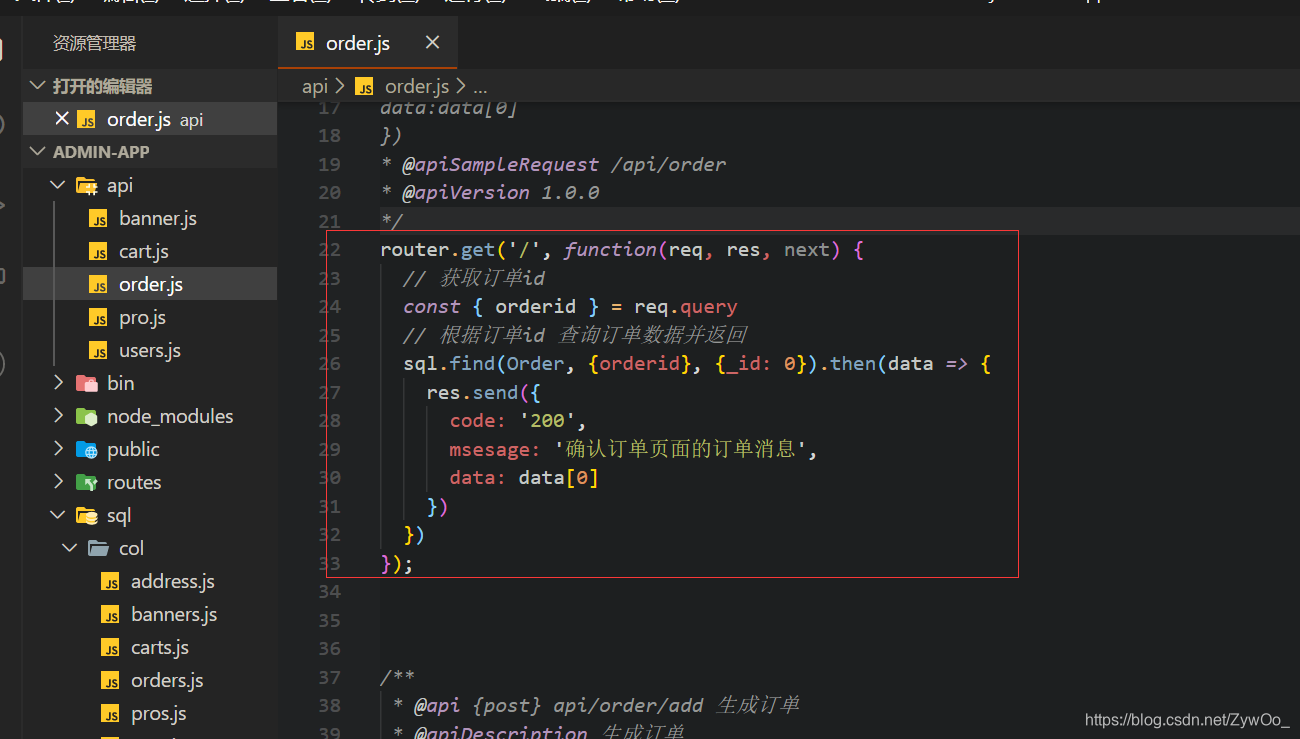Collapse the api folder chevron
The image size is (1300, 739).
pyautogui.click(x=59, y=185)
